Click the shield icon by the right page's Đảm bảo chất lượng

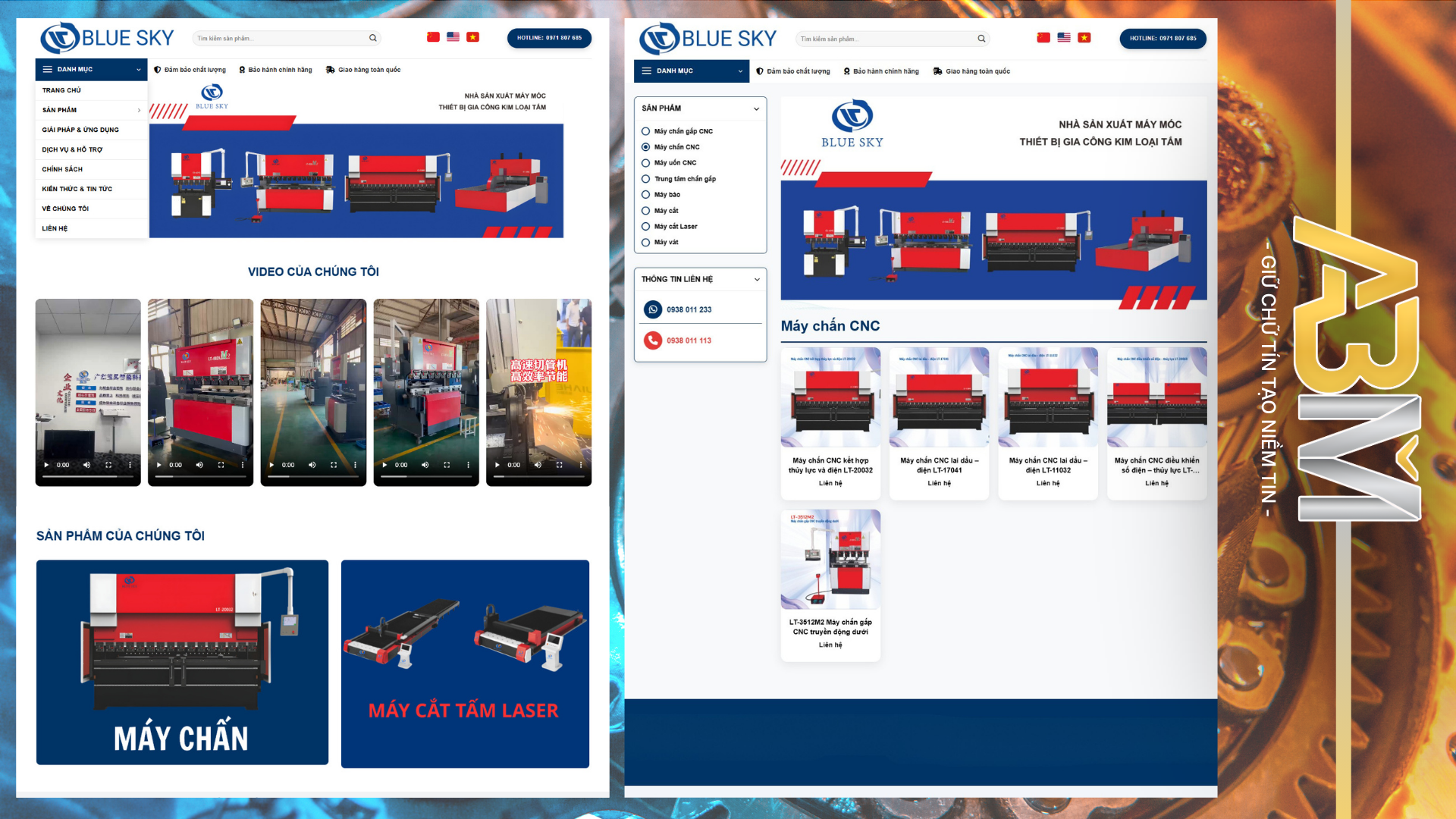point(760,71)
